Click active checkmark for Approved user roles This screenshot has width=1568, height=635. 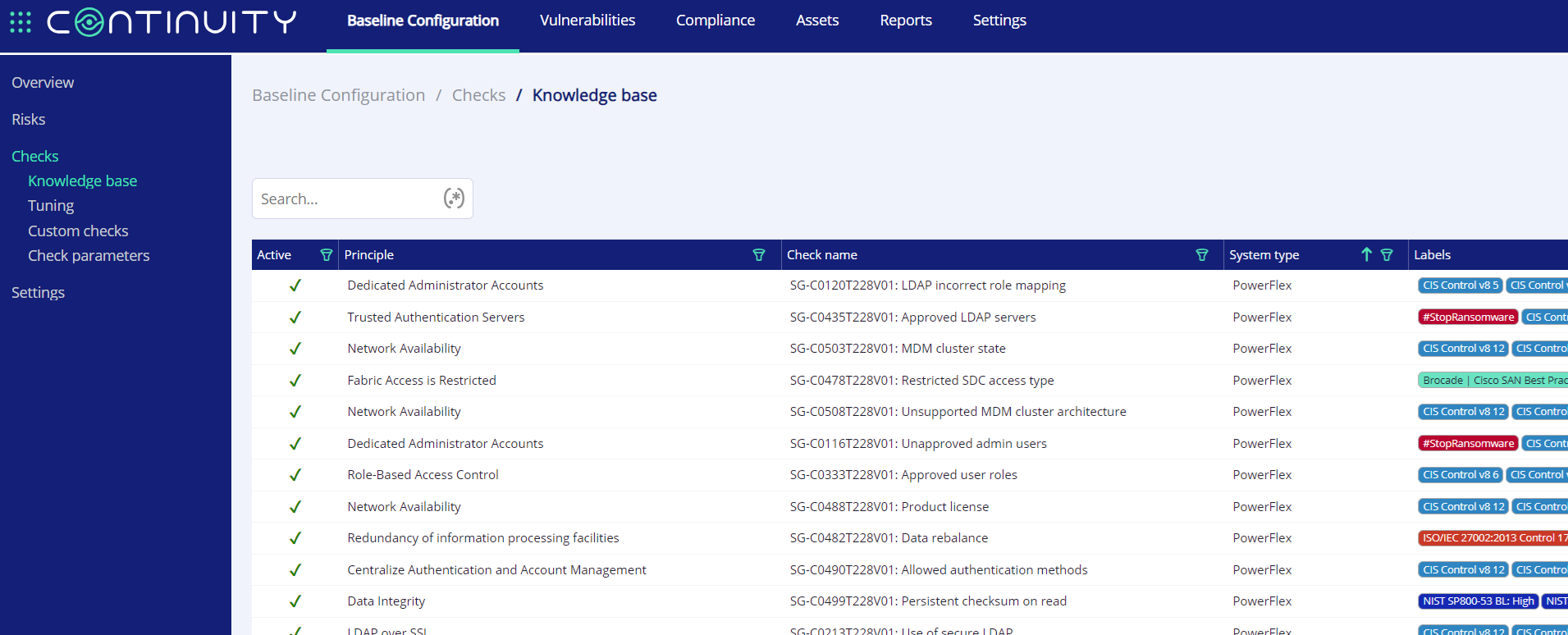click(295, 475)
